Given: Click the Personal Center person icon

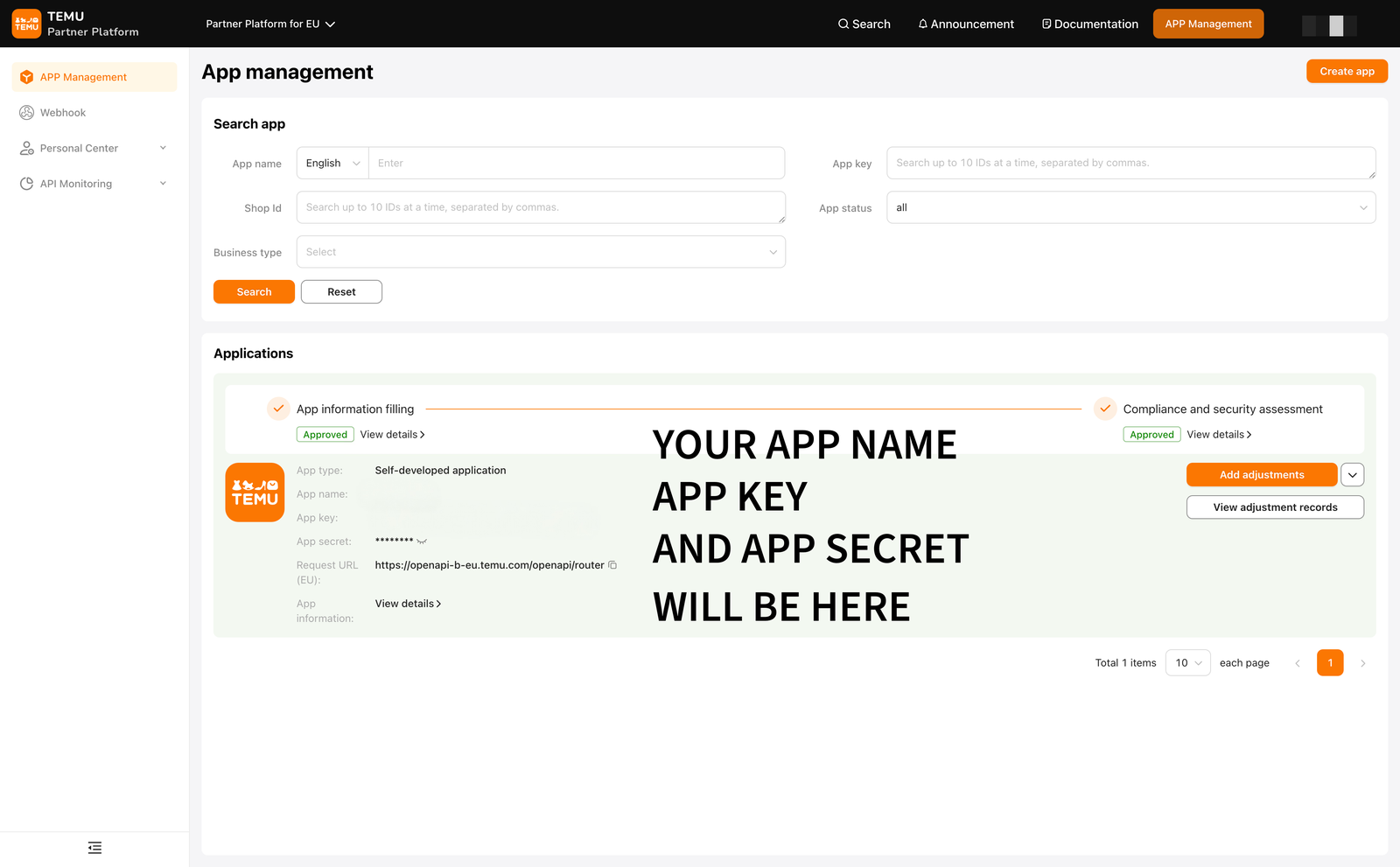Looking at the screenshot, I should pyautogui.click(x=26, y=148).
